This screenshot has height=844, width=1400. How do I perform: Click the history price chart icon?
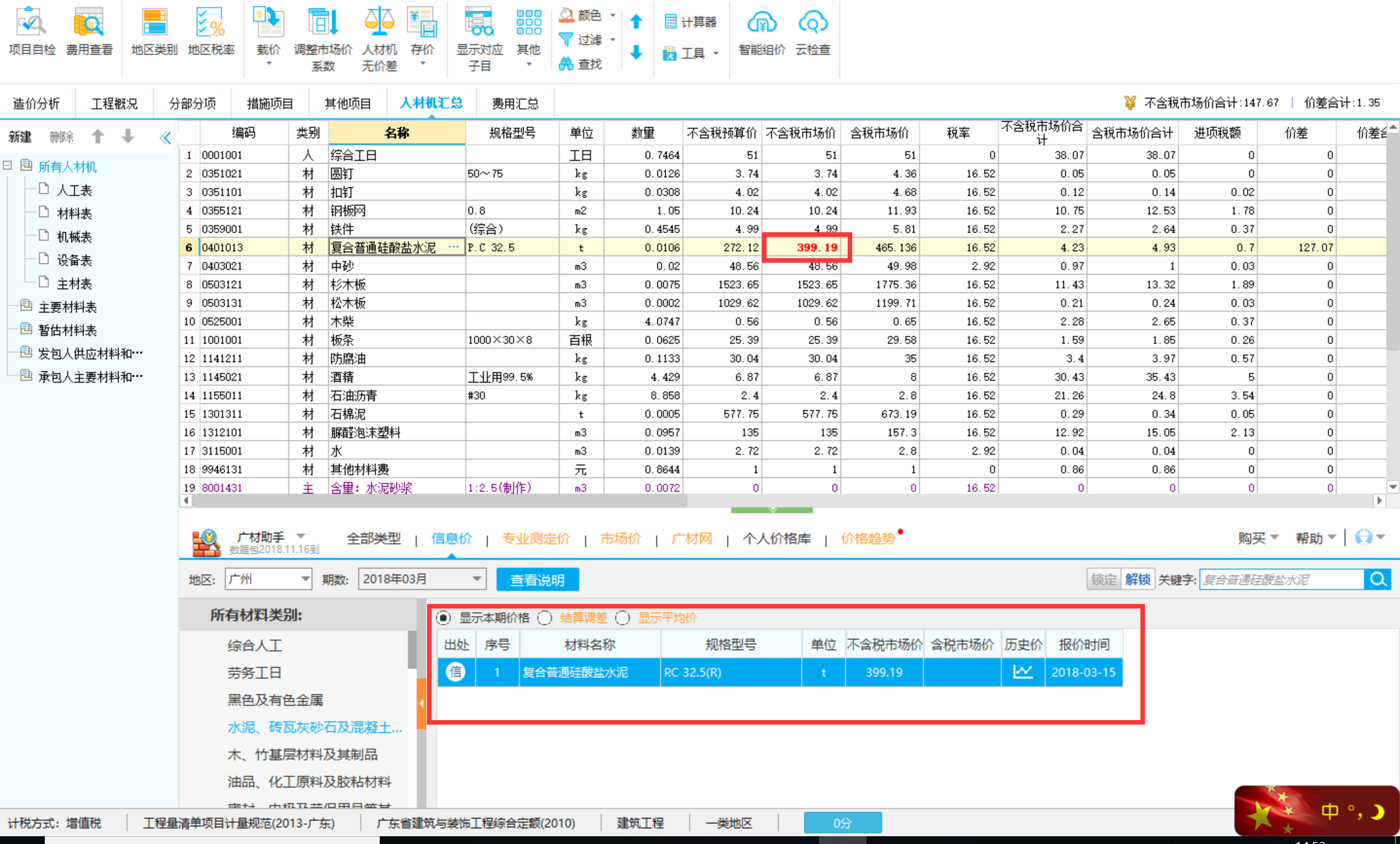coord(1023,672)
